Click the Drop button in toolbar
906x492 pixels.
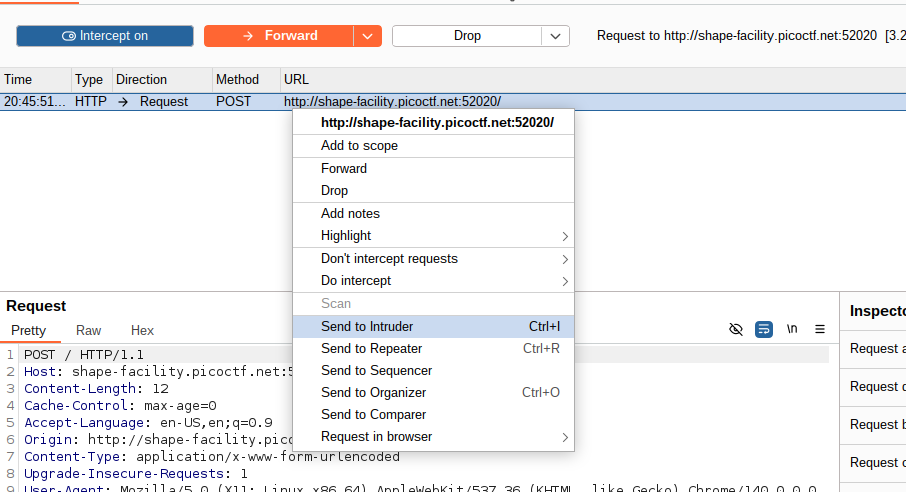coord(467,36)
